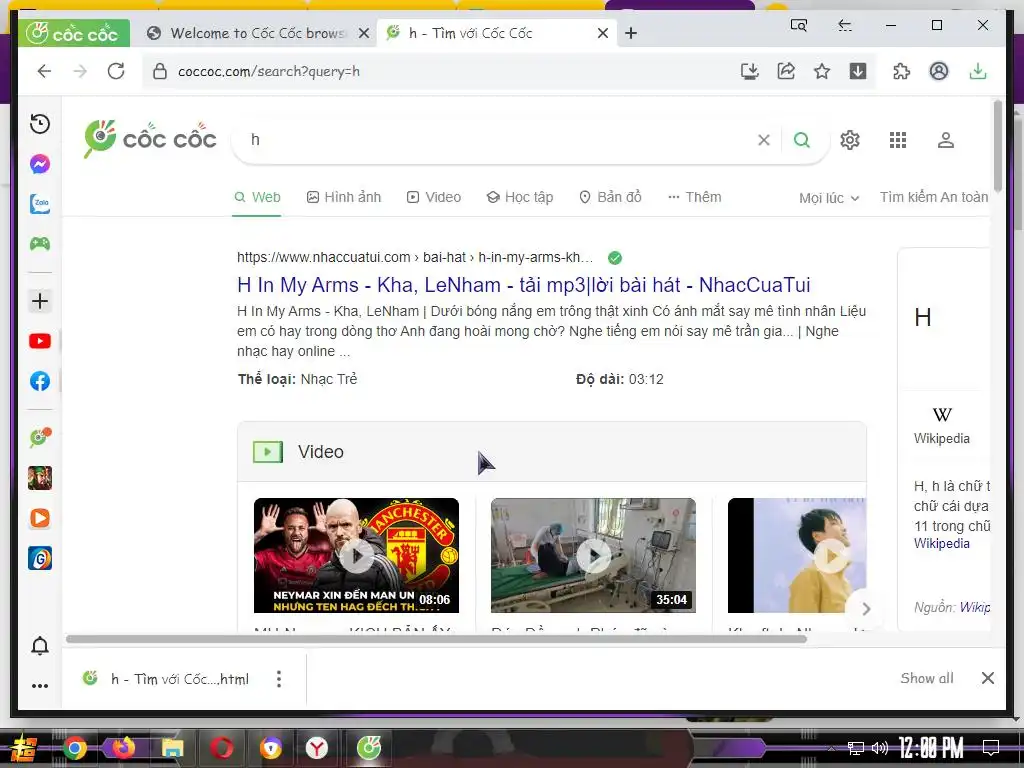The height and width of the screenshot is (768, 1024).
Task: Bookmark this page with the star icon
Action: 822,71
